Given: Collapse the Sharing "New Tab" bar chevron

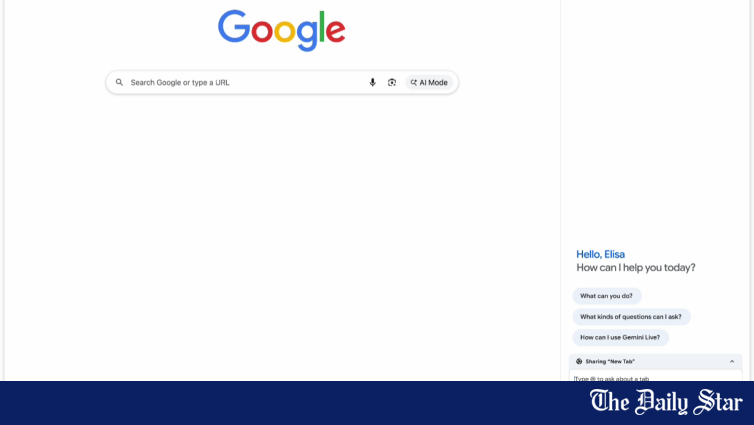Looking at the screenshot, I should tap(732, 361).
